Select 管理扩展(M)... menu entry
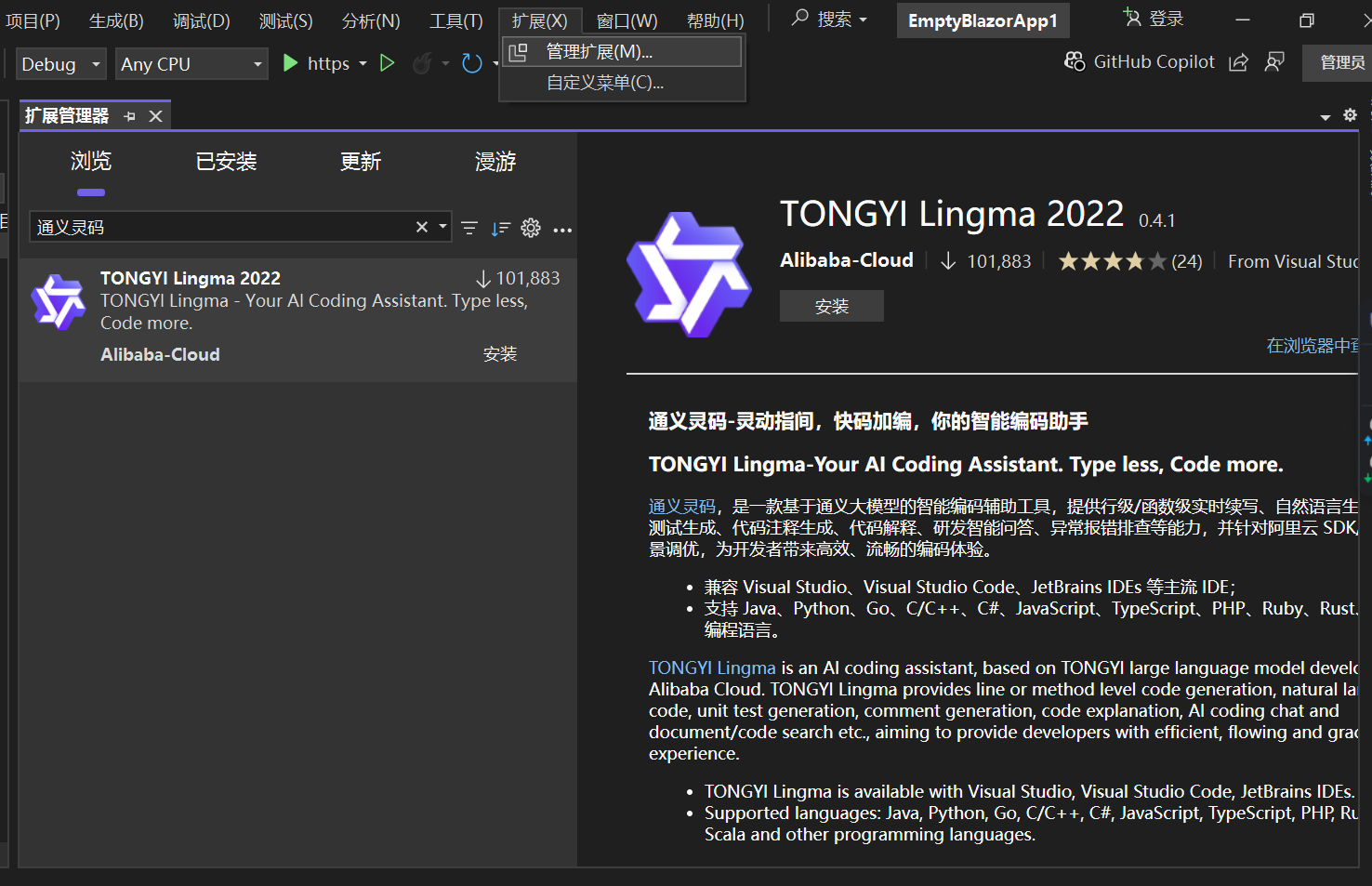The width and height of the screenshot is (1372, 886). (x=622, y=52)
